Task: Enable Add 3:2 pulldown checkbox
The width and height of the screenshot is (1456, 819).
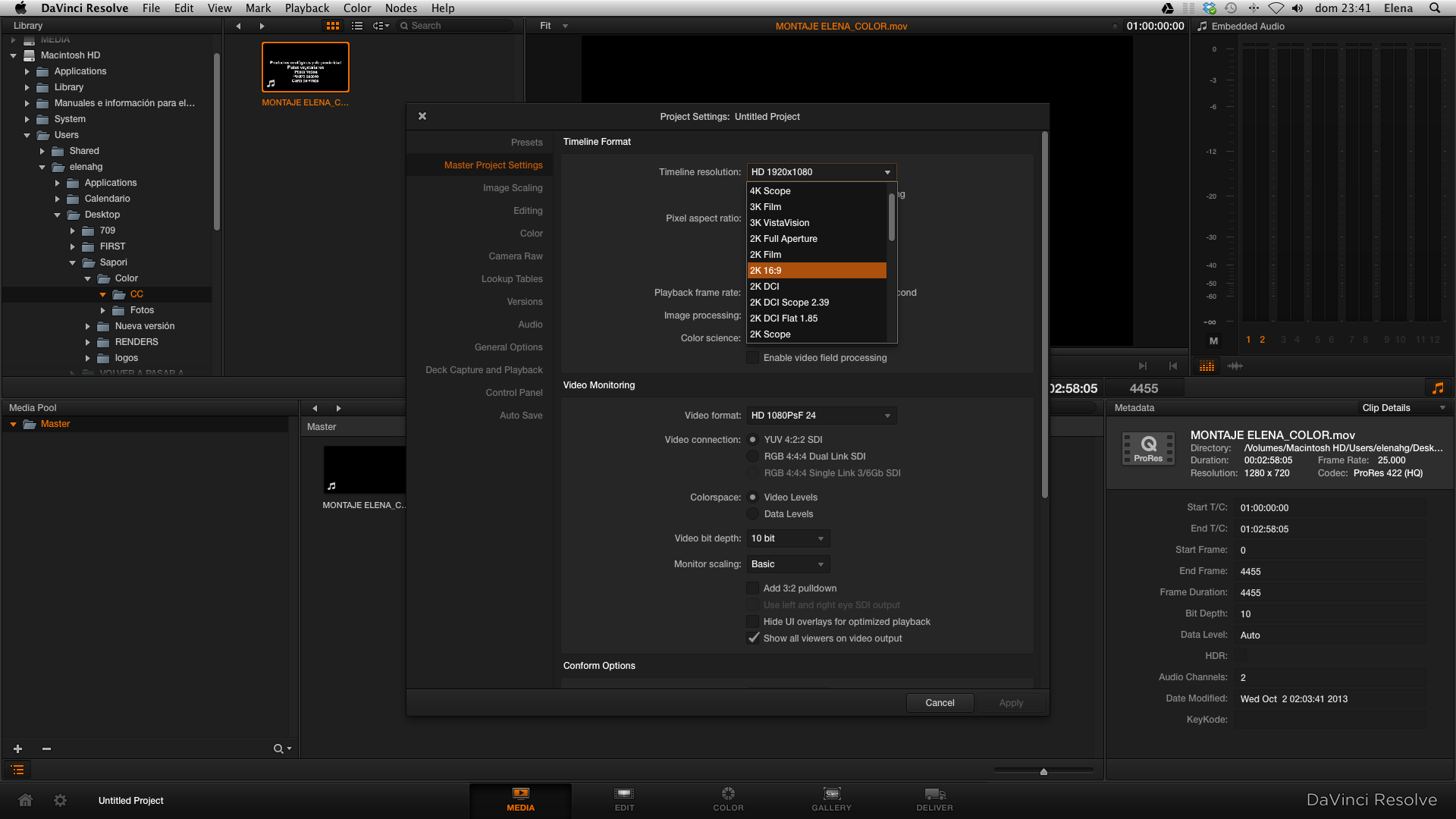Action: pyautogui.click(x=753, y=588)
